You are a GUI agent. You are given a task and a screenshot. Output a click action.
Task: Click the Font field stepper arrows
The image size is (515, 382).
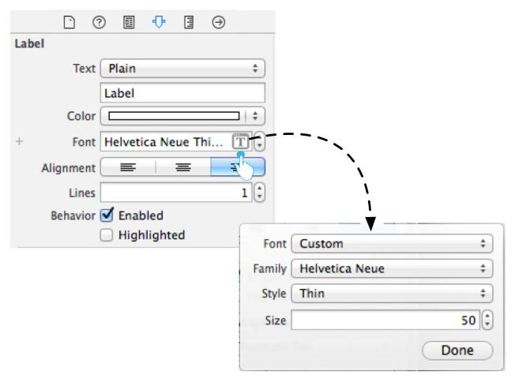259,142
